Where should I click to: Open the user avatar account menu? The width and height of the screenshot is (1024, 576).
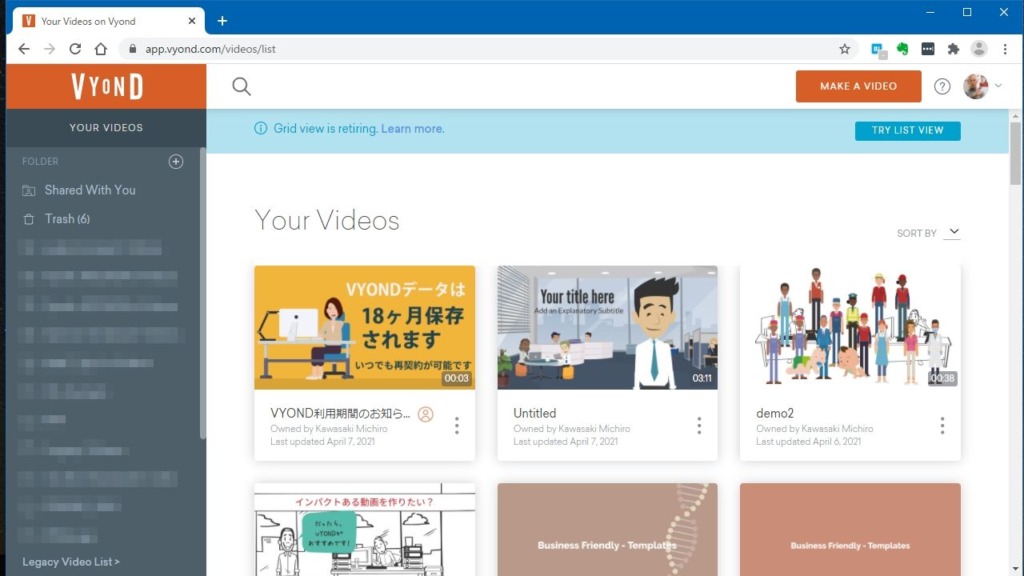point(976,86)
